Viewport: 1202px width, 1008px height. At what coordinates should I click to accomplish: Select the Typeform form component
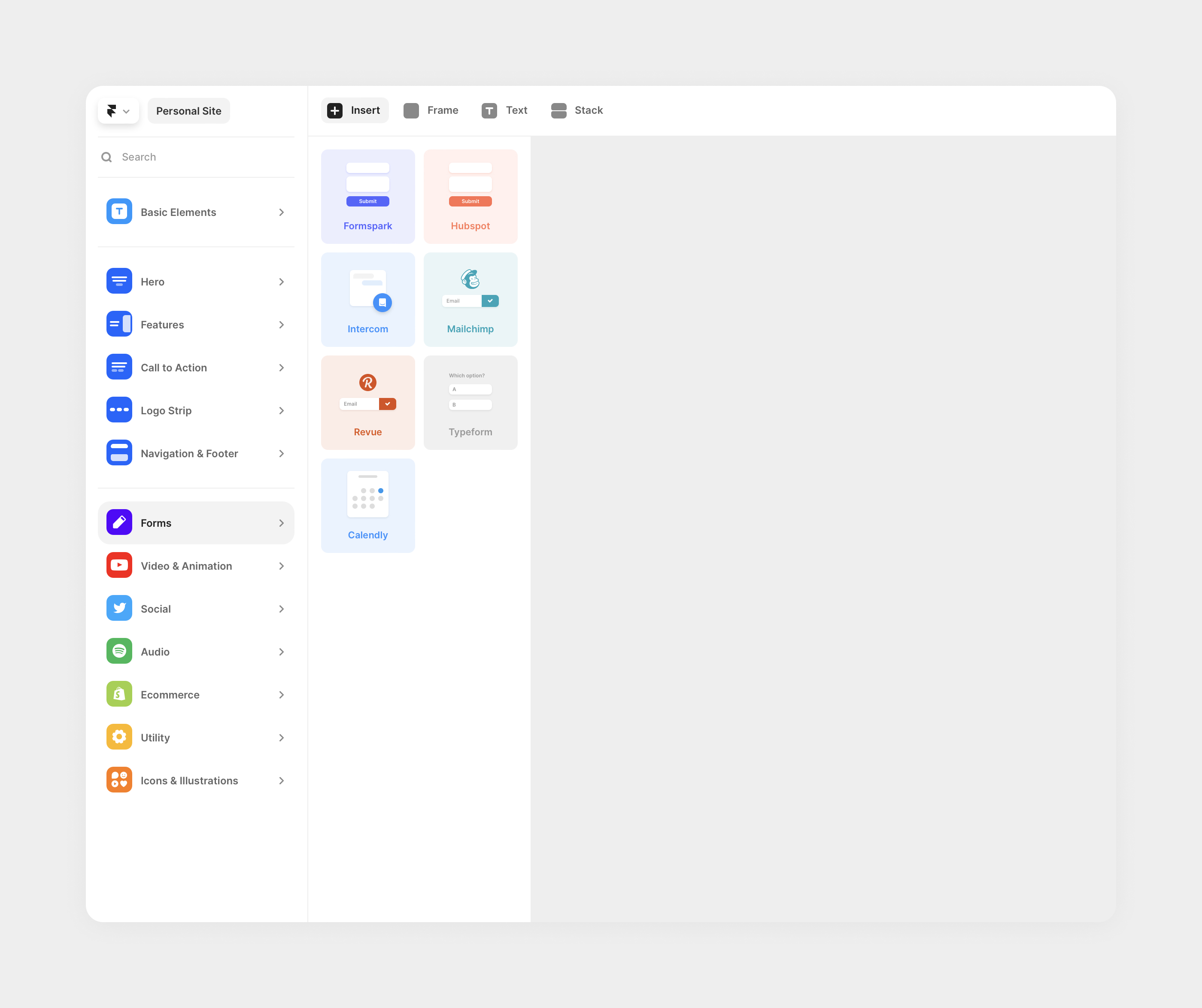[x=470, y=402]
